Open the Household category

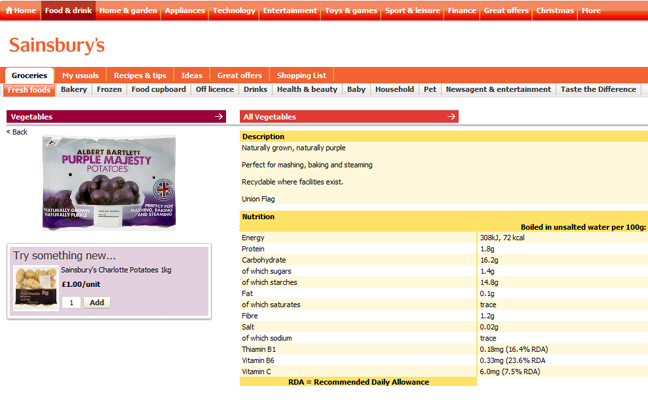tap(395, 89)
